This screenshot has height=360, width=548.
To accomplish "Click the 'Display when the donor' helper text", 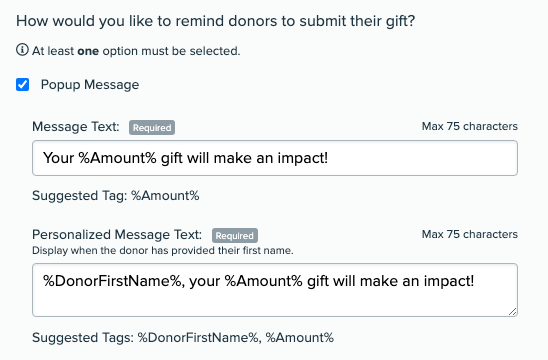I will point(163,251).
